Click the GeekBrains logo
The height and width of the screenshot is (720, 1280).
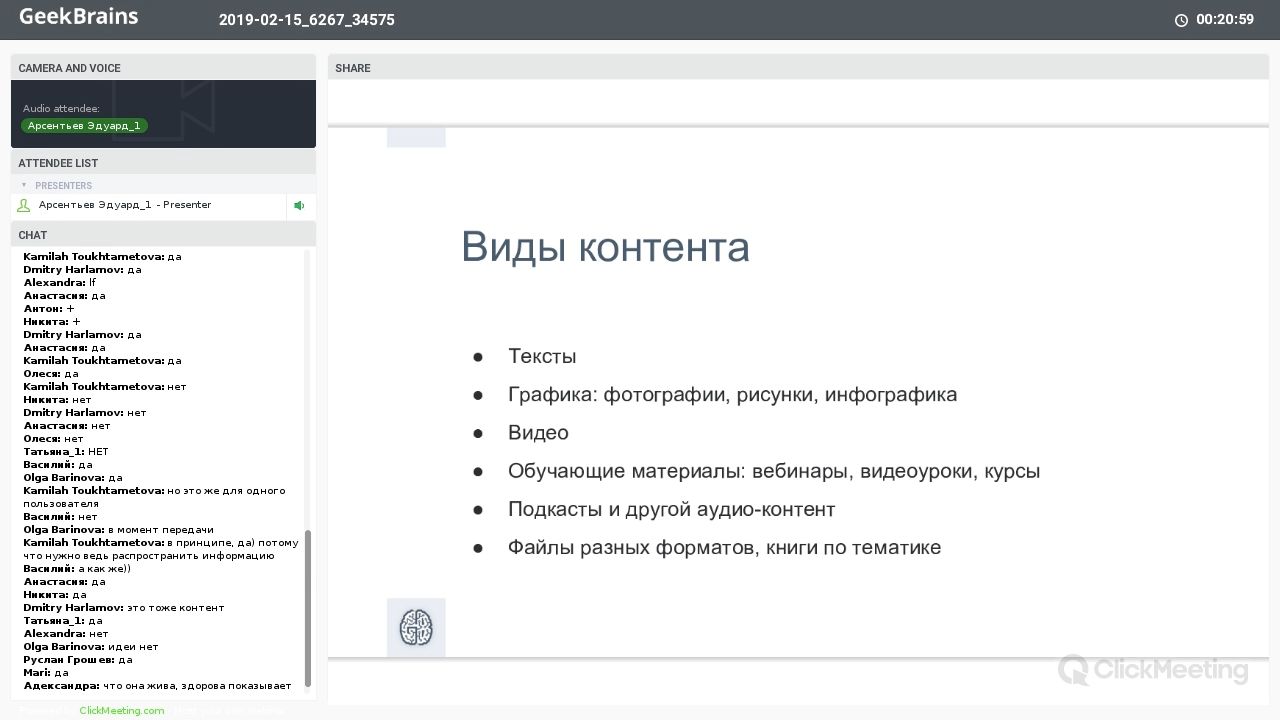[79, 17]
